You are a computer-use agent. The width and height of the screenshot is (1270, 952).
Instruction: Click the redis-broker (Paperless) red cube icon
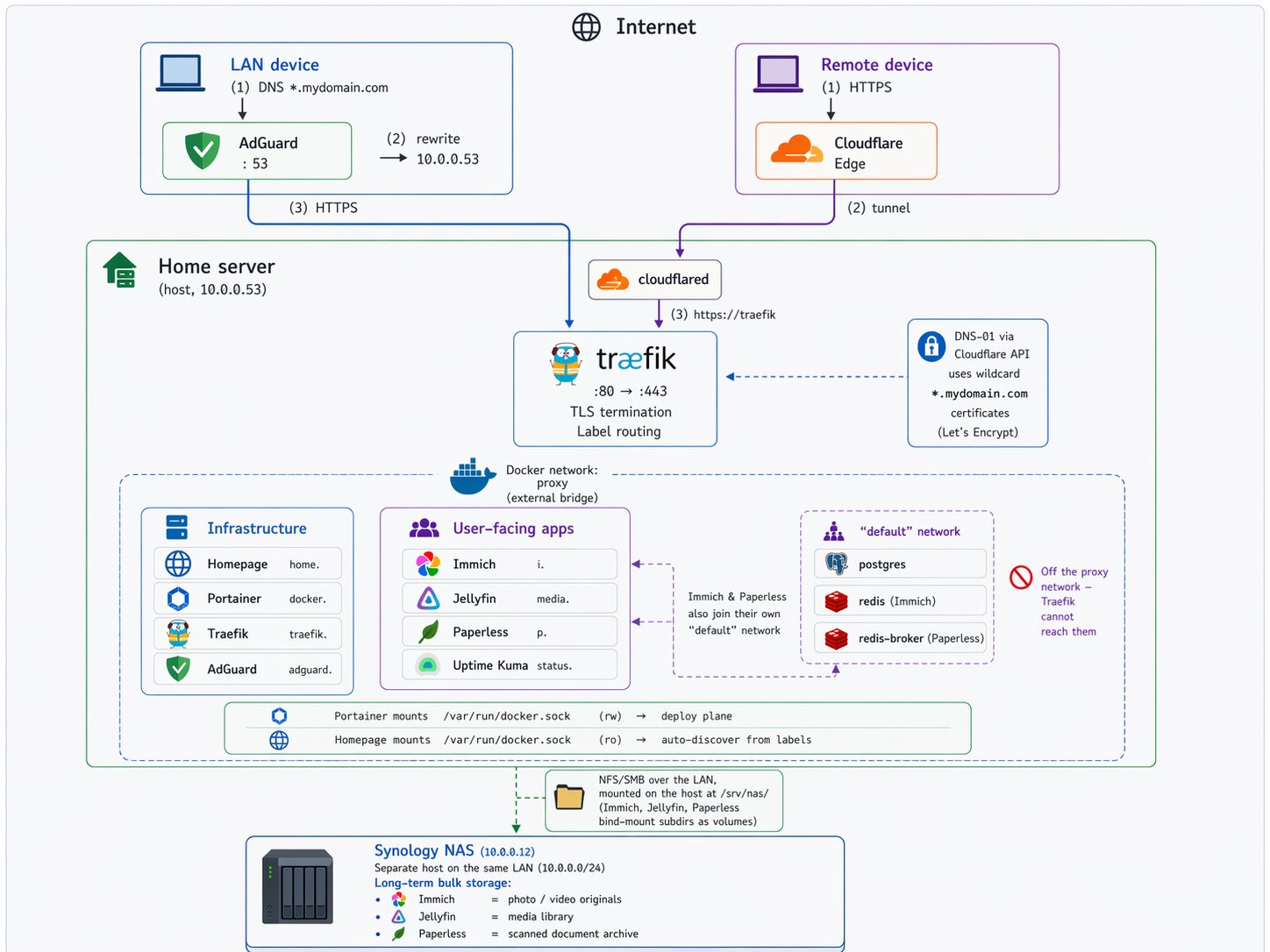pyautogui.click(x=837, y=638)
